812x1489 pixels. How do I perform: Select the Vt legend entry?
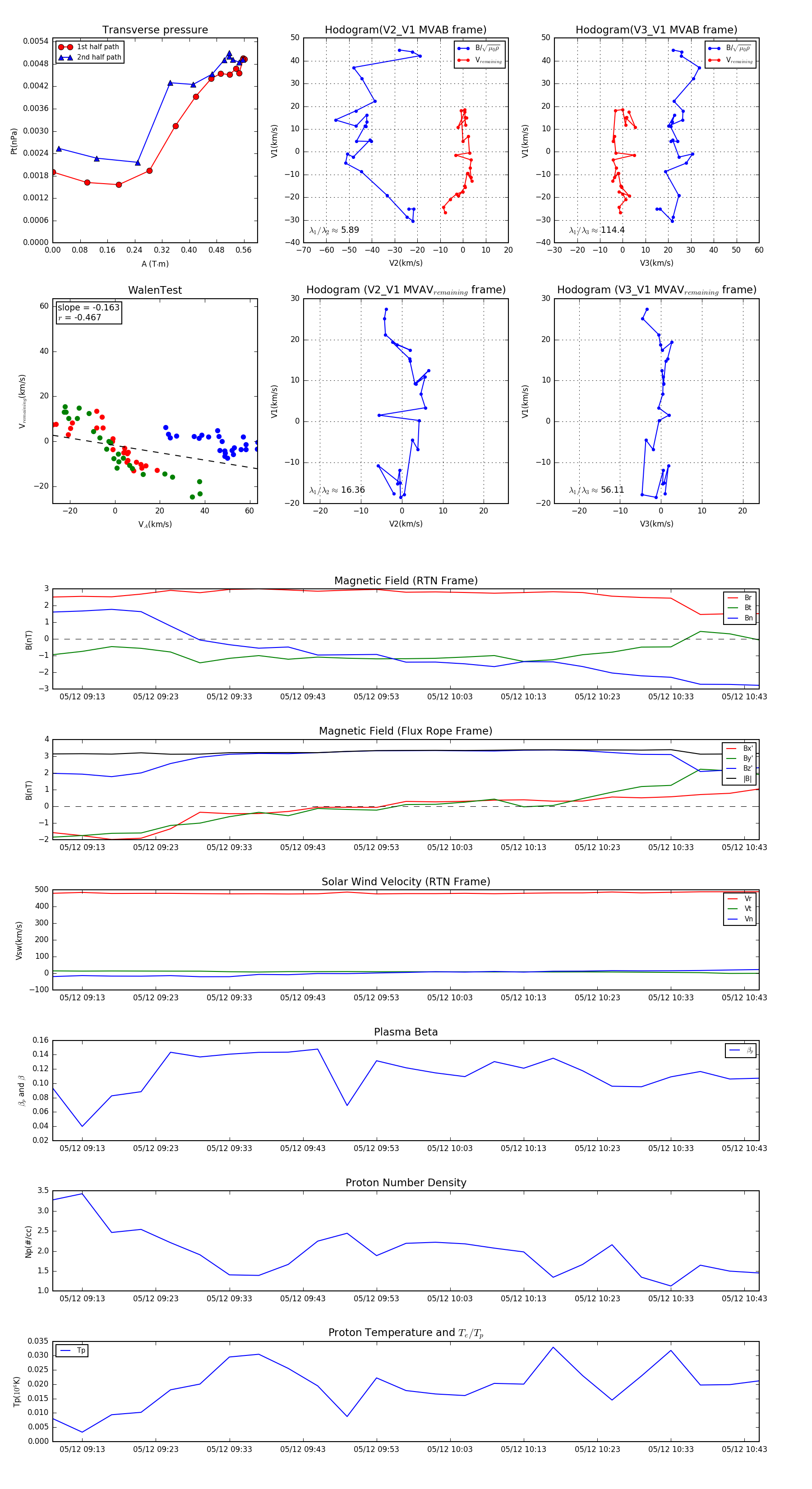pos(740,909)
